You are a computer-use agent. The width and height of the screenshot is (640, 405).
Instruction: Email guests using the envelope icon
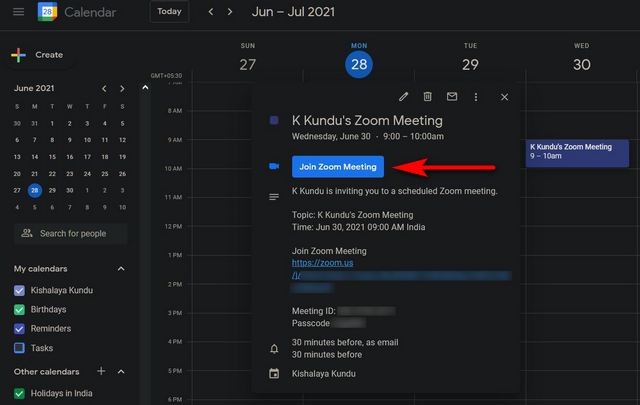[x=452, y=96]
